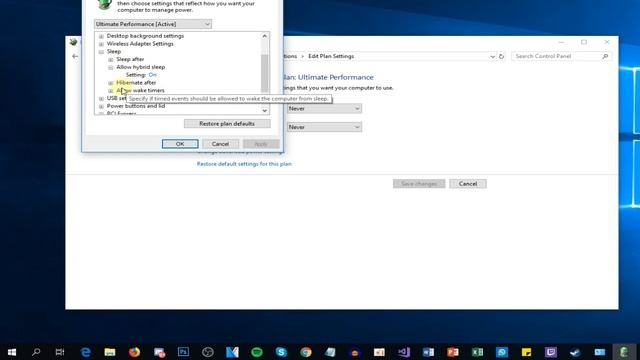The image size is (640, 360).
Task: Click the Control Panel back arrow
Action: (x=75, y=56)
